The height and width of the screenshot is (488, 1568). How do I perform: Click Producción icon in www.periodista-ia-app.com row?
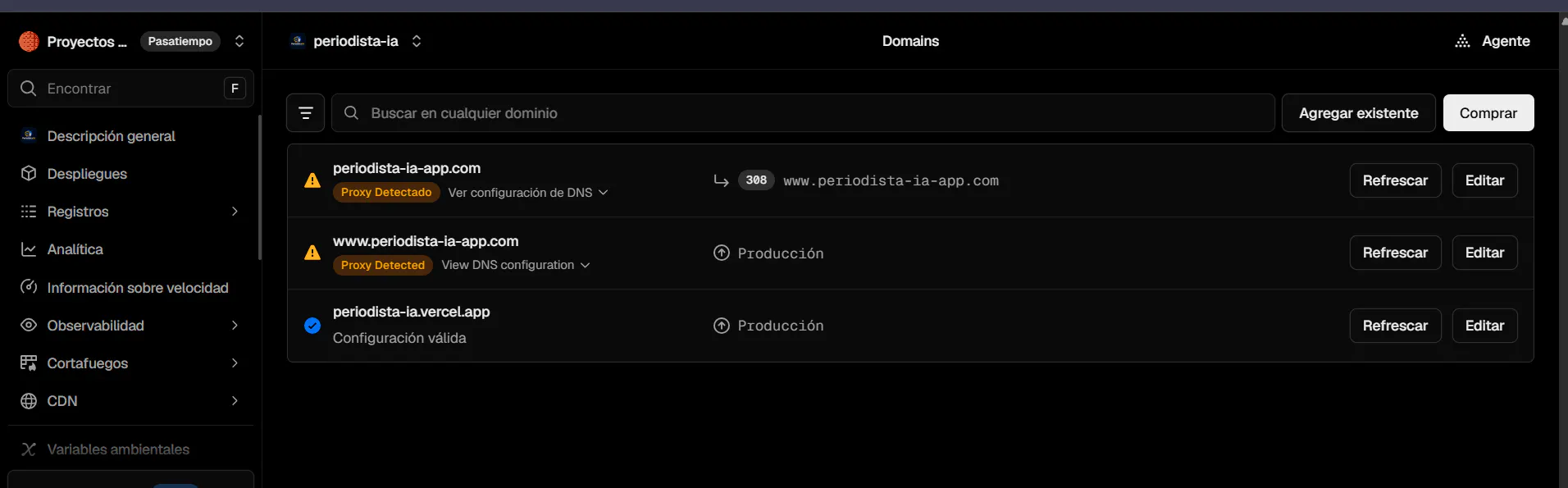[722, 253]
